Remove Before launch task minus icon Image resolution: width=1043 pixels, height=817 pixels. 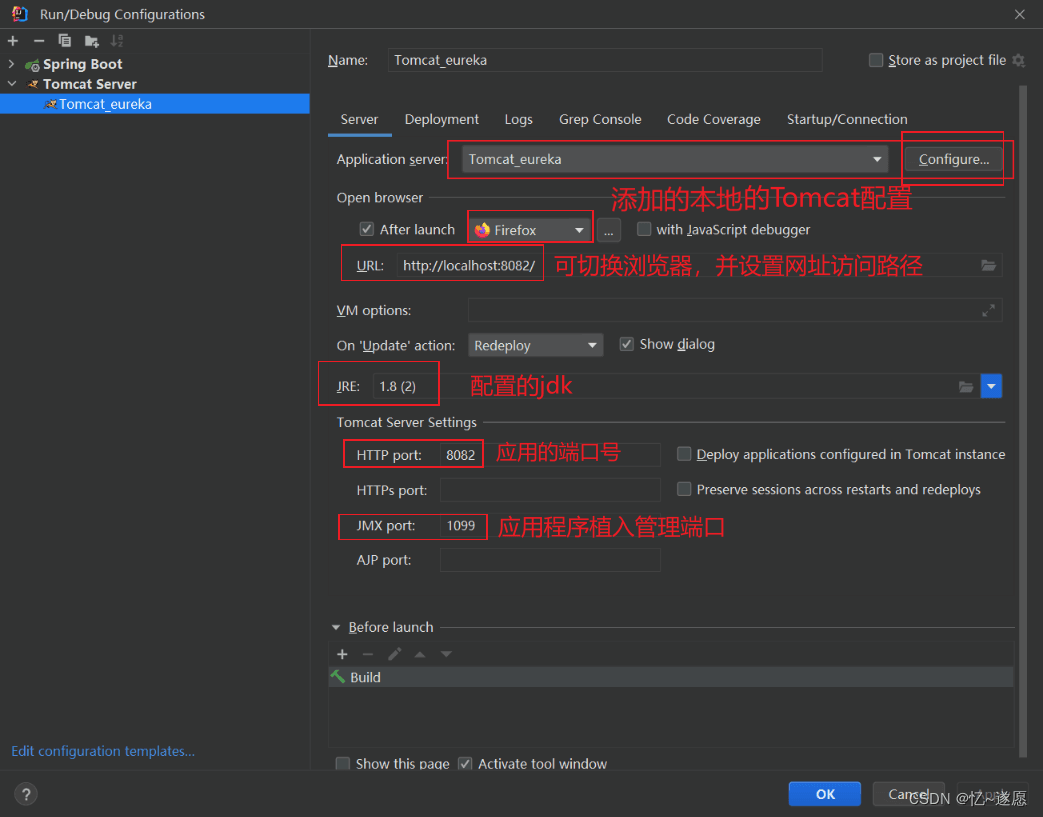pyautogui.click(x=368, y=654)
